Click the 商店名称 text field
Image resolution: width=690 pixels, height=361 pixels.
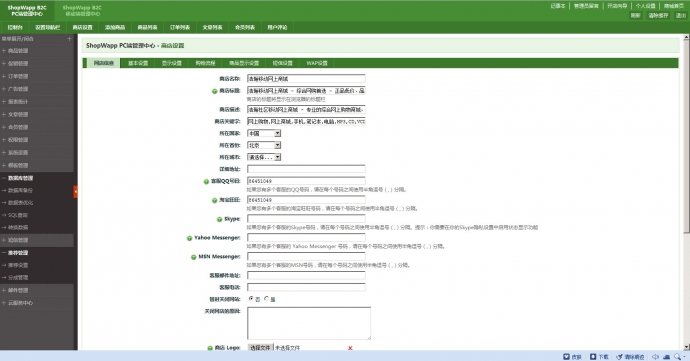306,79
